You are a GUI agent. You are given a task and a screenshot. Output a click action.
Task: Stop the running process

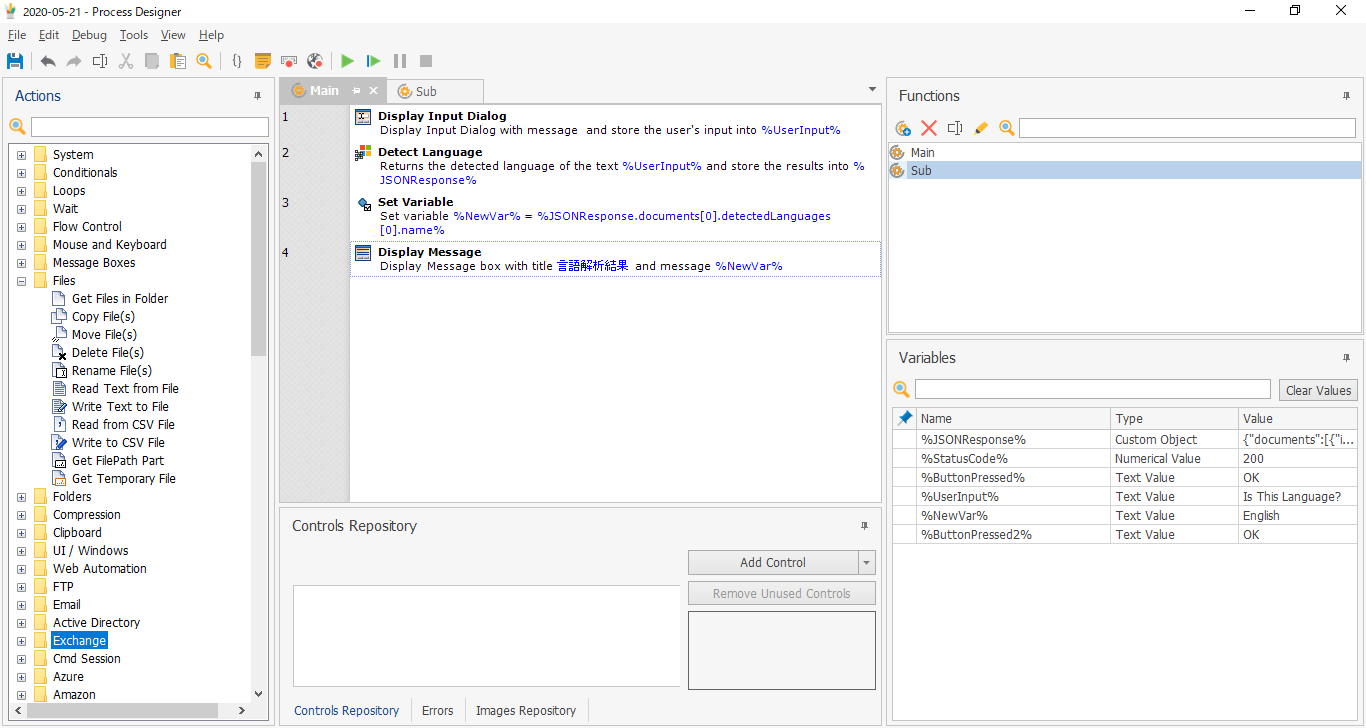coord(426,61)
